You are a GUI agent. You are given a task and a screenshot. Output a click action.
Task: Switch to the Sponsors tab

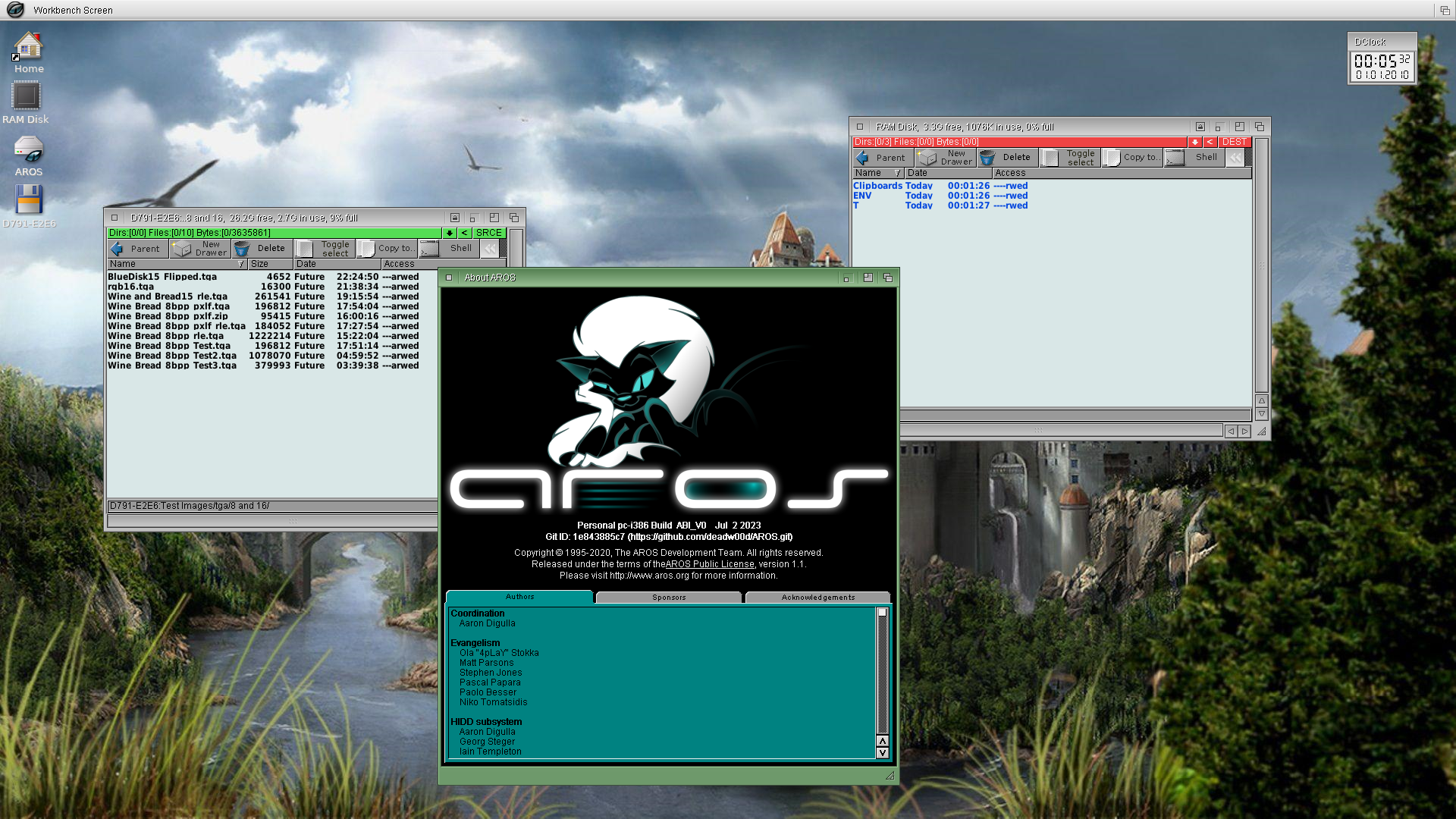(x=669, y=598)
